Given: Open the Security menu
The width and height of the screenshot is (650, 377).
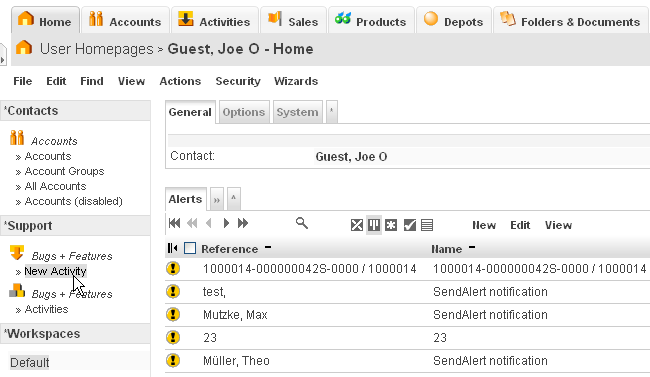Looking at the screenshot, I should [238, 81].
